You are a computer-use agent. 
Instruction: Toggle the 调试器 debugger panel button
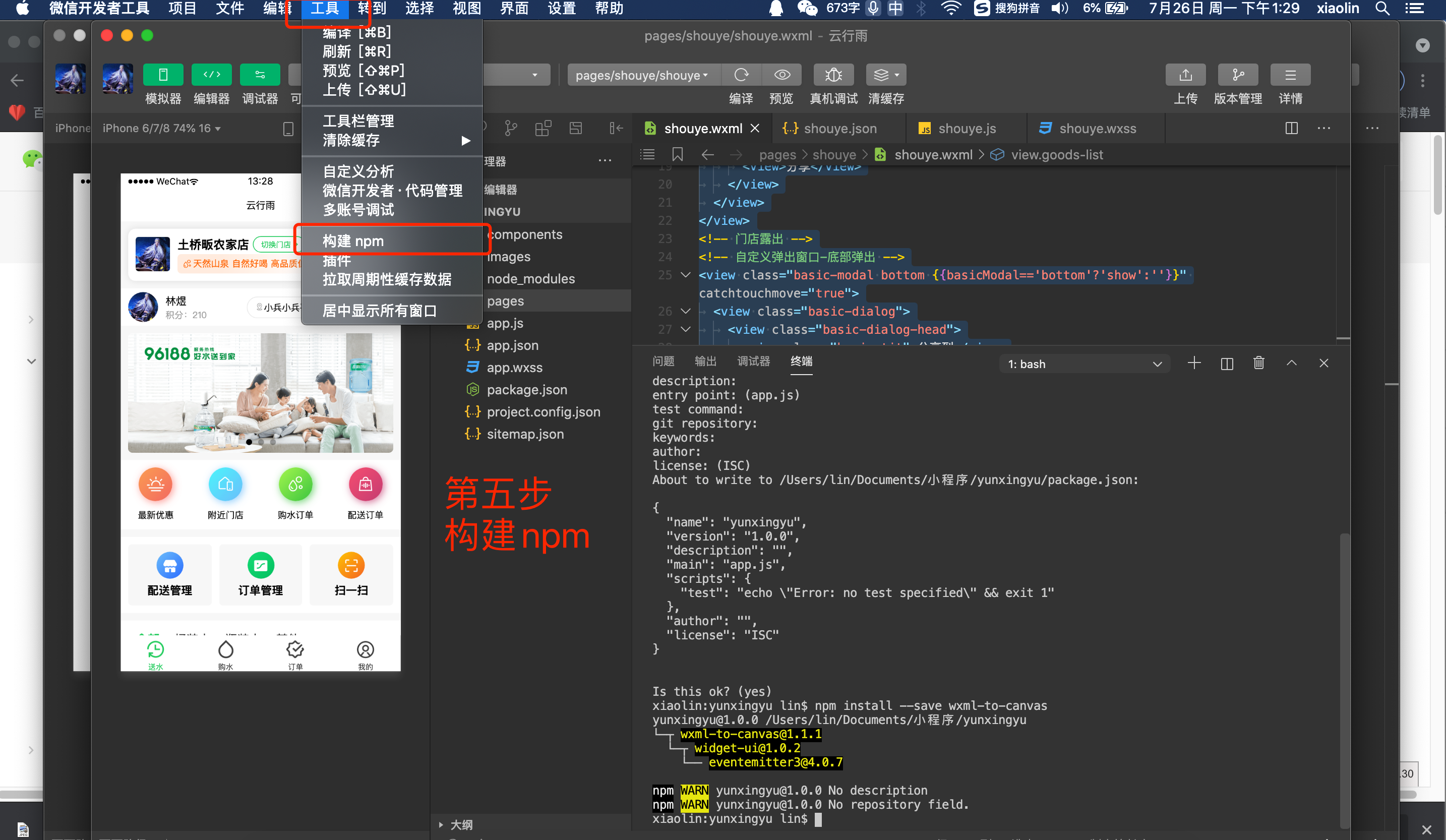[x=260, y=75]
